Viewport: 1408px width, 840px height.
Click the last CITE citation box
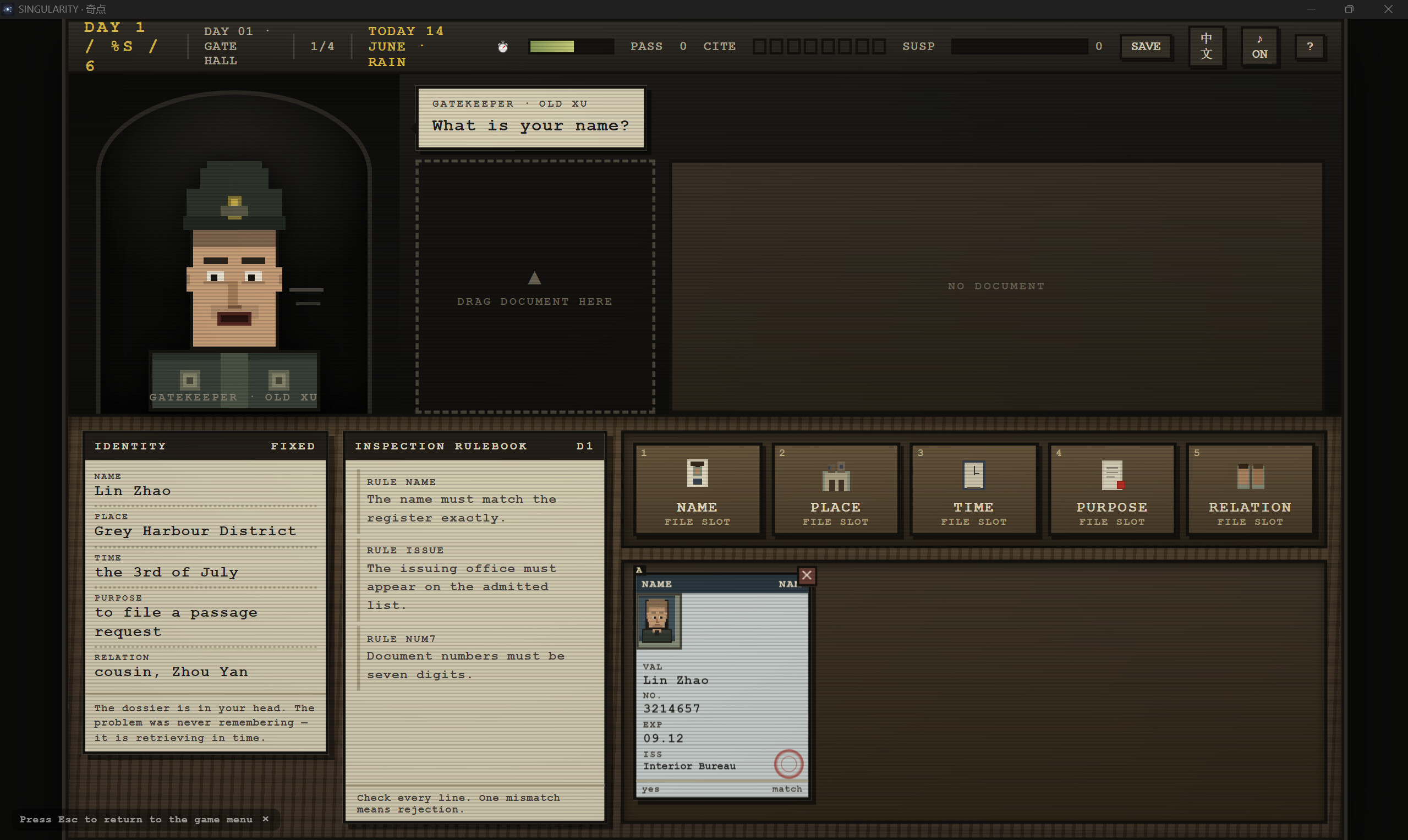pyautogui.click(x=879, y=46)
